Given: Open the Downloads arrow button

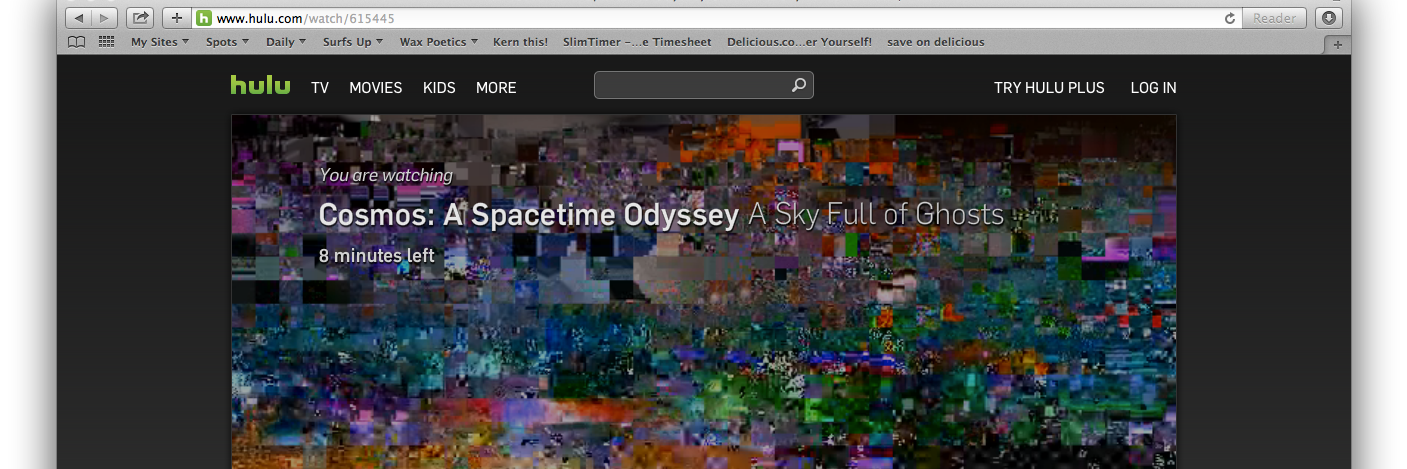Looking at the screenshot, I should pos(1328,18).
